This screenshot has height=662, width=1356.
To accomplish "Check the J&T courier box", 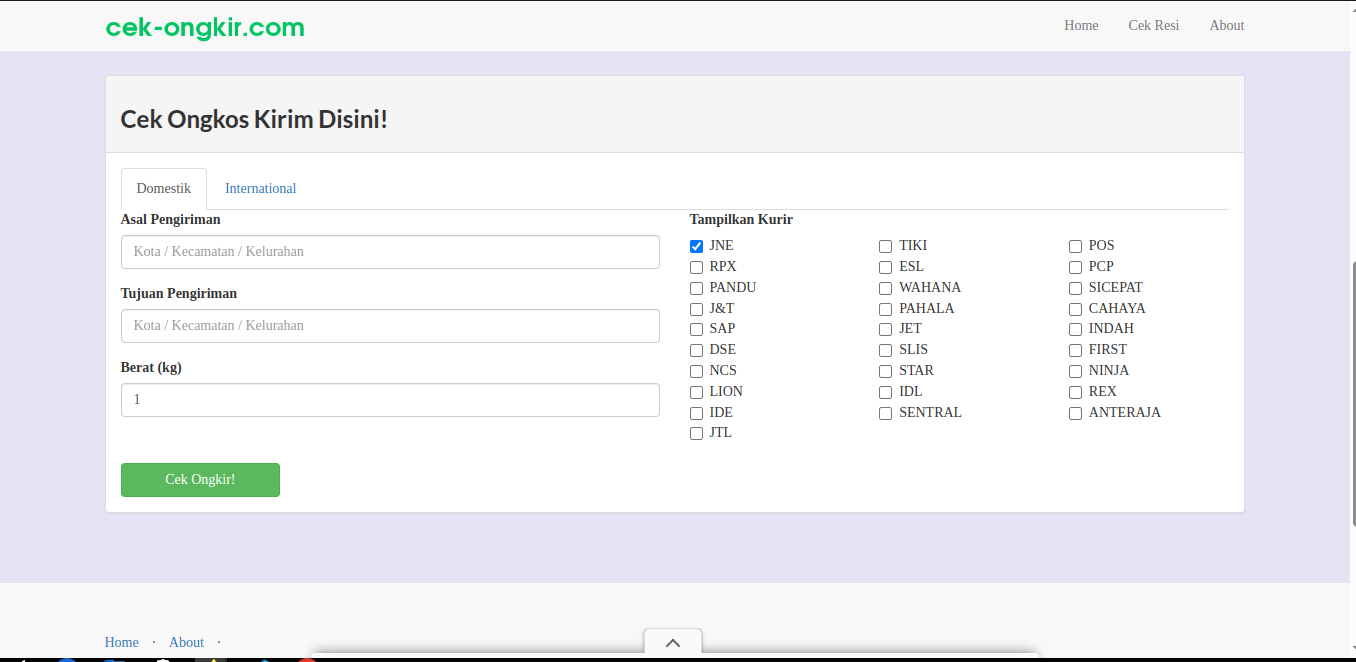I will pos(697,309).
